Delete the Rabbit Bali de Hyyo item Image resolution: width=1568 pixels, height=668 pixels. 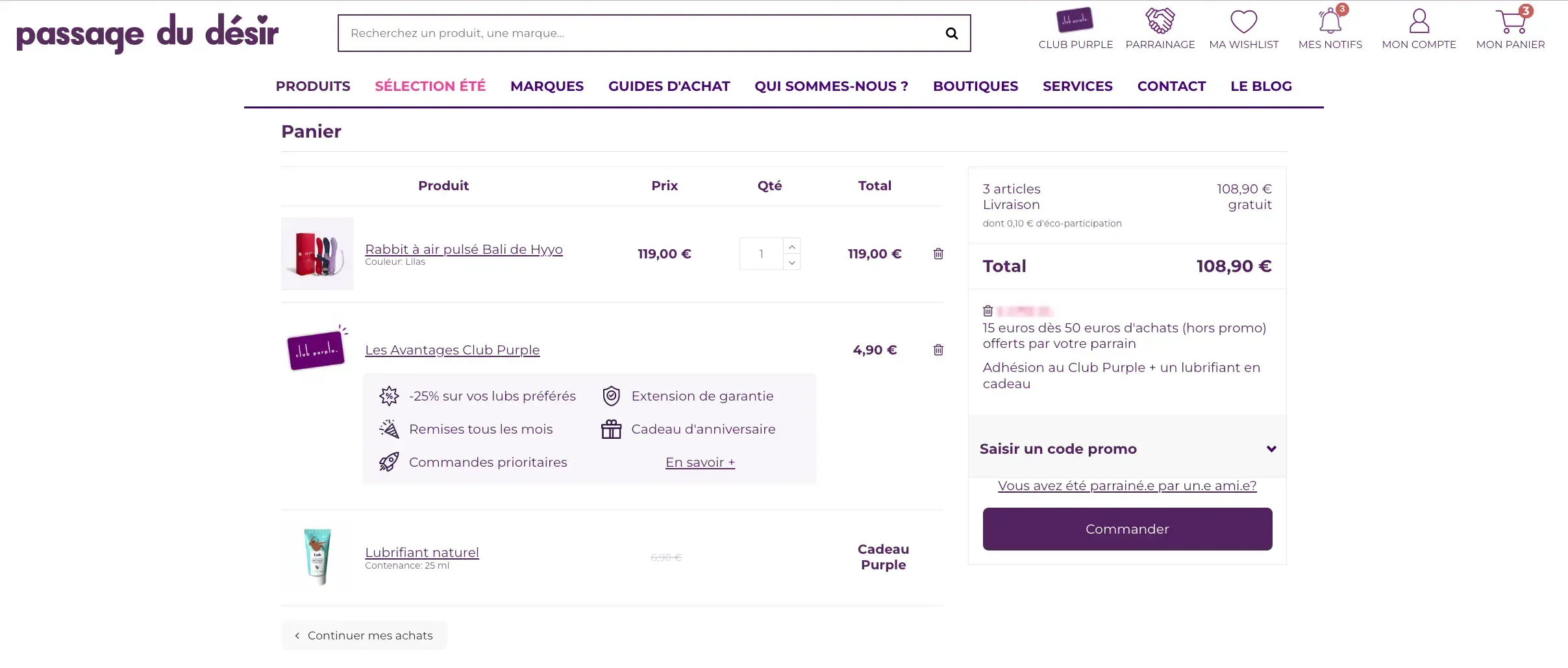938,254
